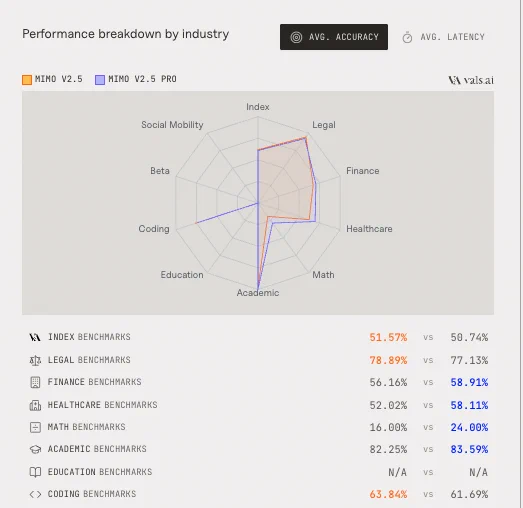Switch to the Avg. Latency tab
523x508 pixels.
click(x=444, y=37)
